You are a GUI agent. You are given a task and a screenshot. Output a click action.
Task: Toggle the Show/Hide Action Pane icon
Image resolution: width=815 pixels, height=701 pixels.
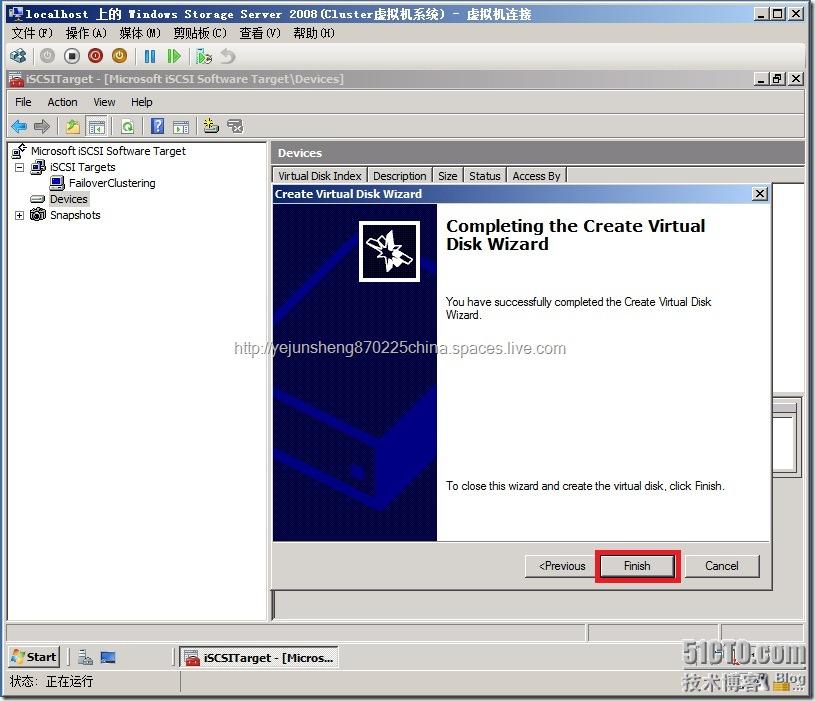181,126
